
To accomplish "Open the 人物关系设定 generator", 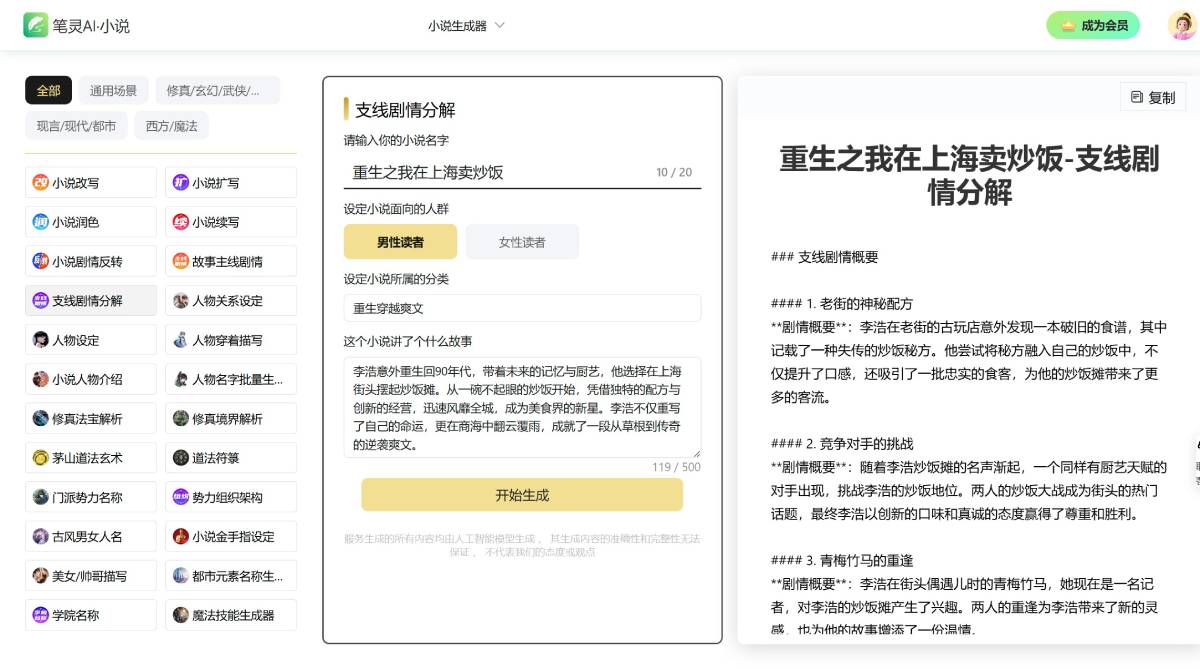I will click(x=231, y=300).
